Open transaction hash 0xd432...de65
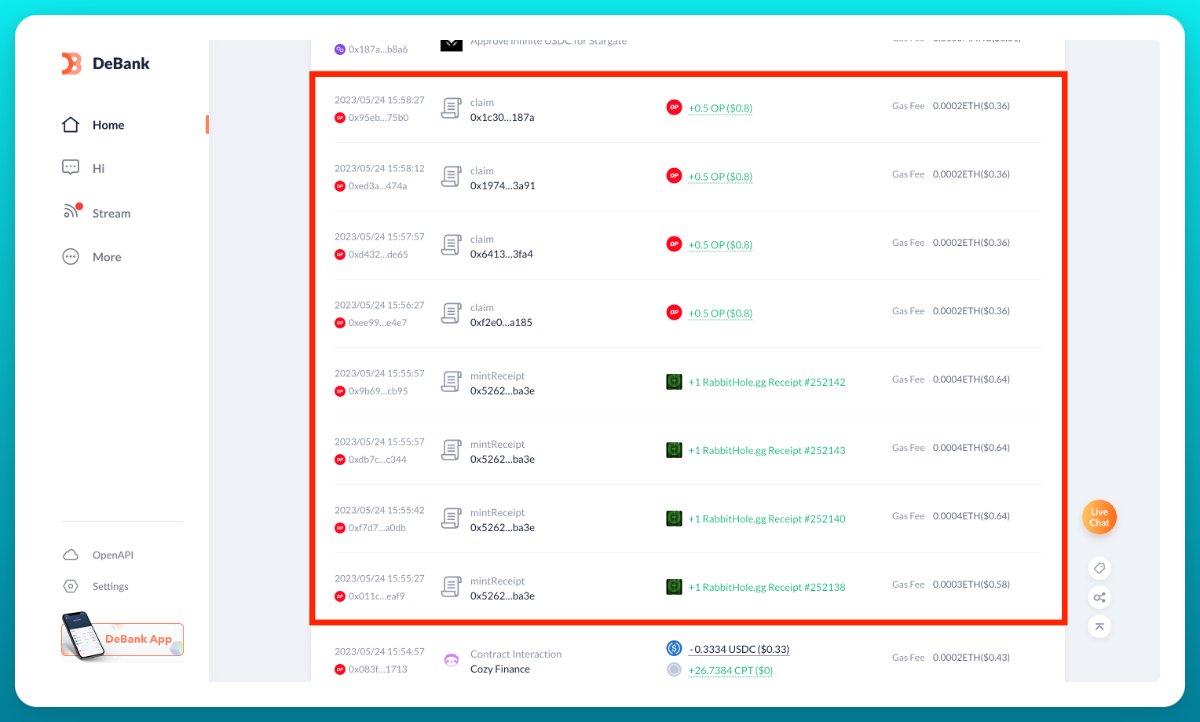The height and width of the screenshot is (722, 1200). pyautogui.click(x=378, y=255)
